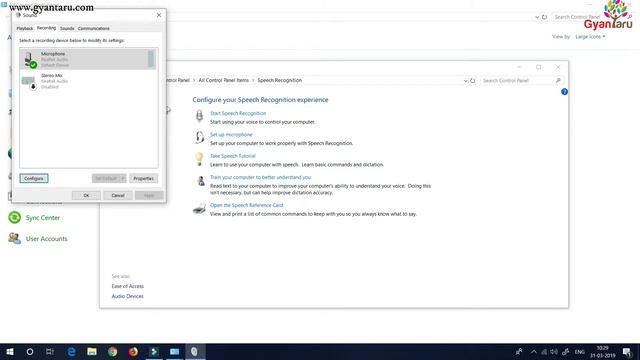Viewport: 640px width, 360px height.
Task: Click the ENG language indicator
Action: point(580,352)
